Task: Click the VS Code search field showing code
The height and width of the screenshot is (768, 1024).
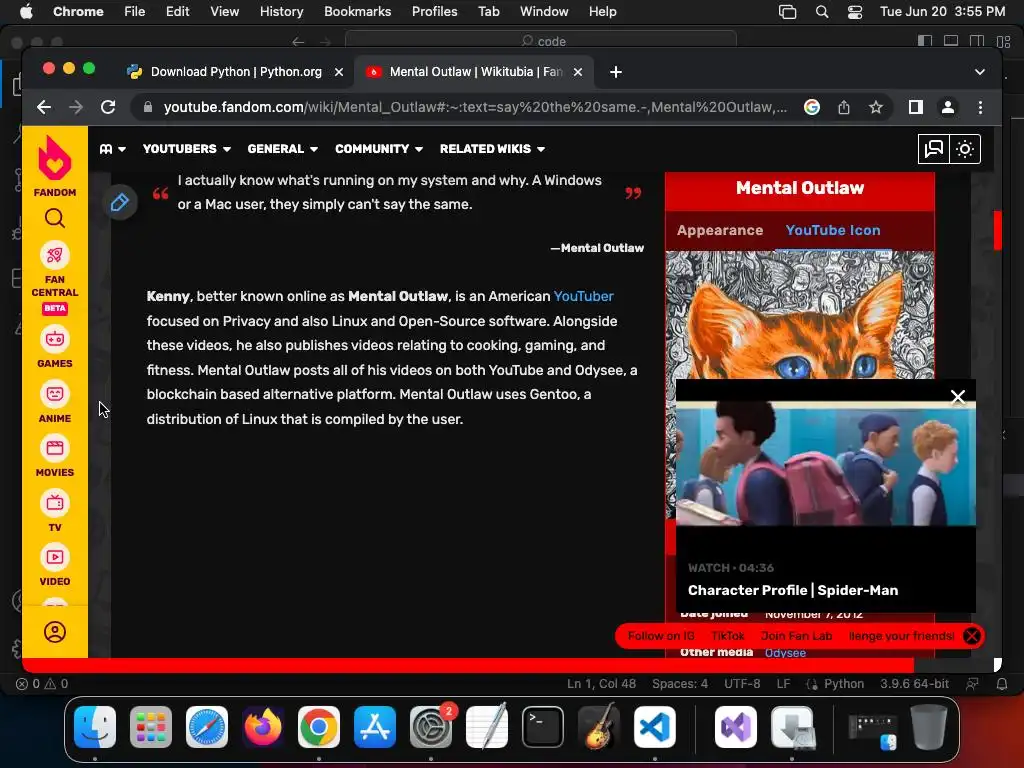Action: point(541,40)
